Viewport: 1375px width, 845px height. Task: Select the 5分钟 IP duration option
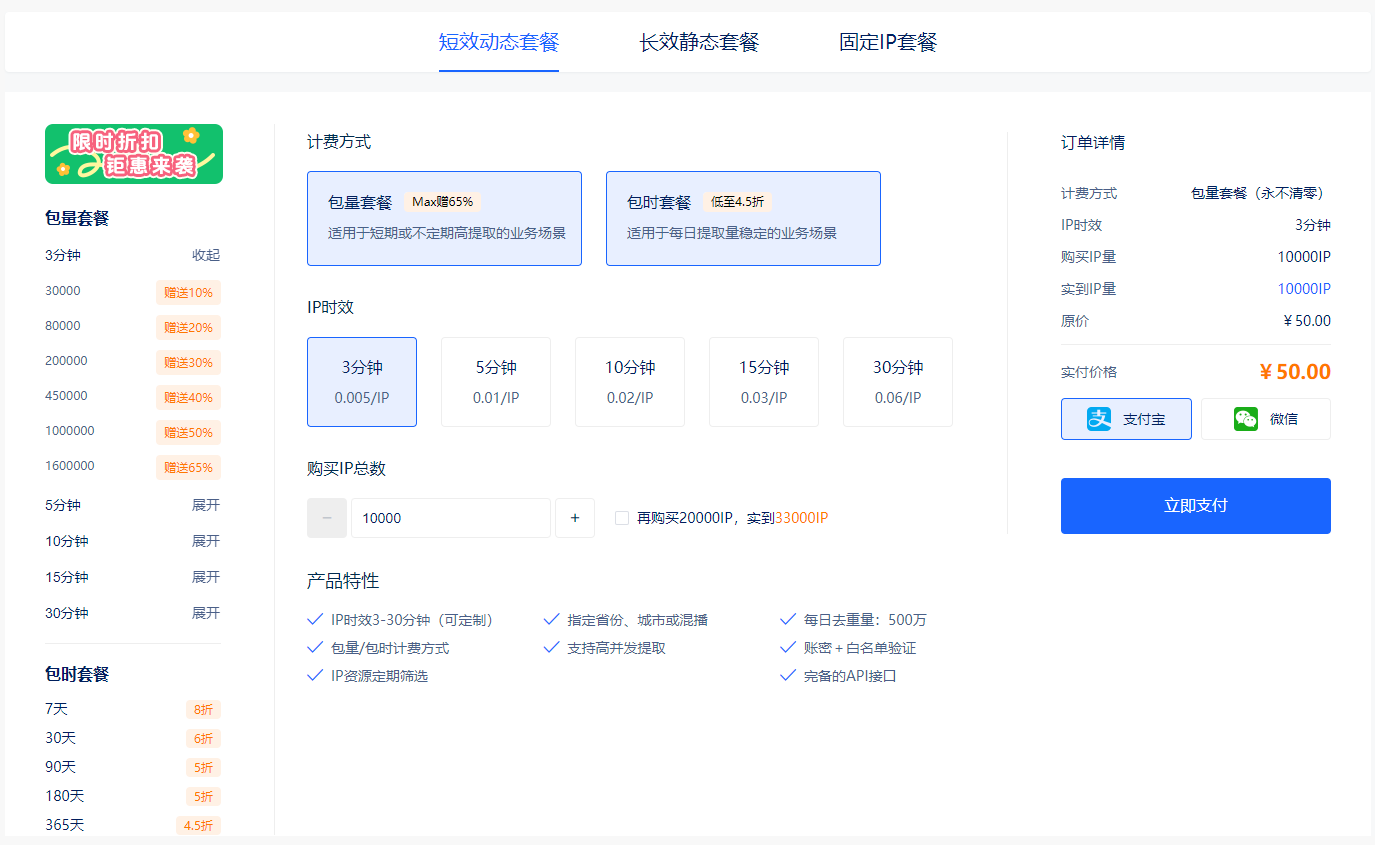496,381
